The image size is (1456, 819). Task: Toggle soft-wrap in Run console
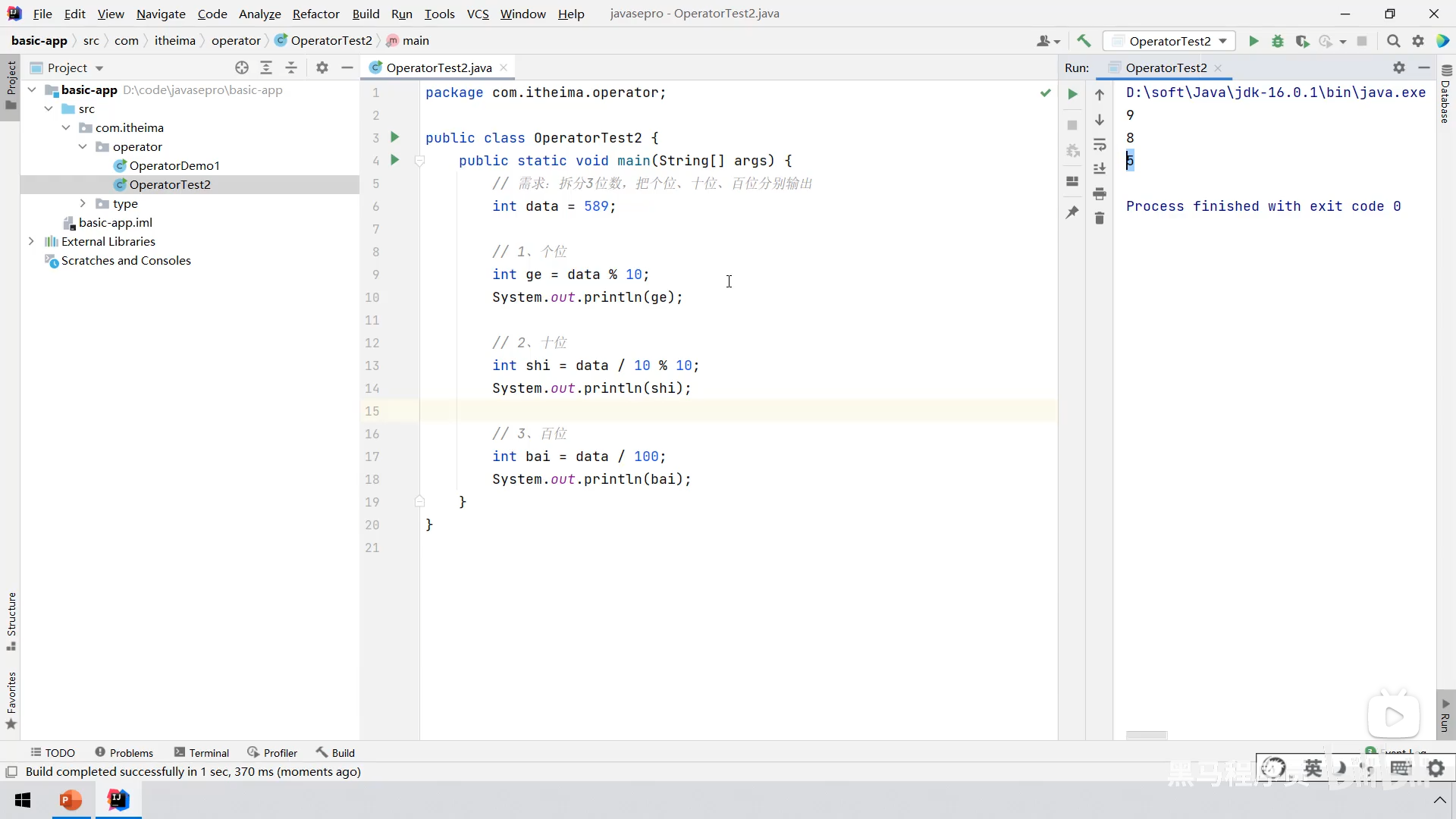pyautogui.click(x=1100, y=144)
